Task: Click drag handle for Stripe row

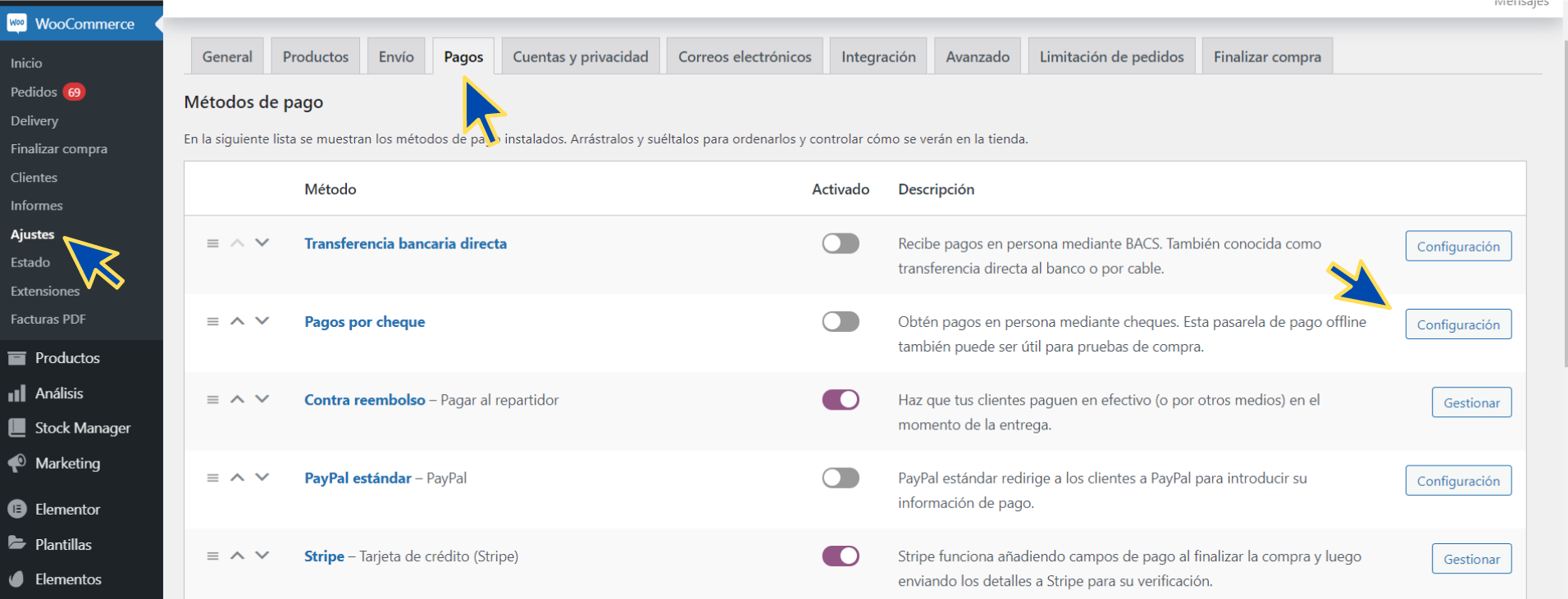Action: pos(212,556)
